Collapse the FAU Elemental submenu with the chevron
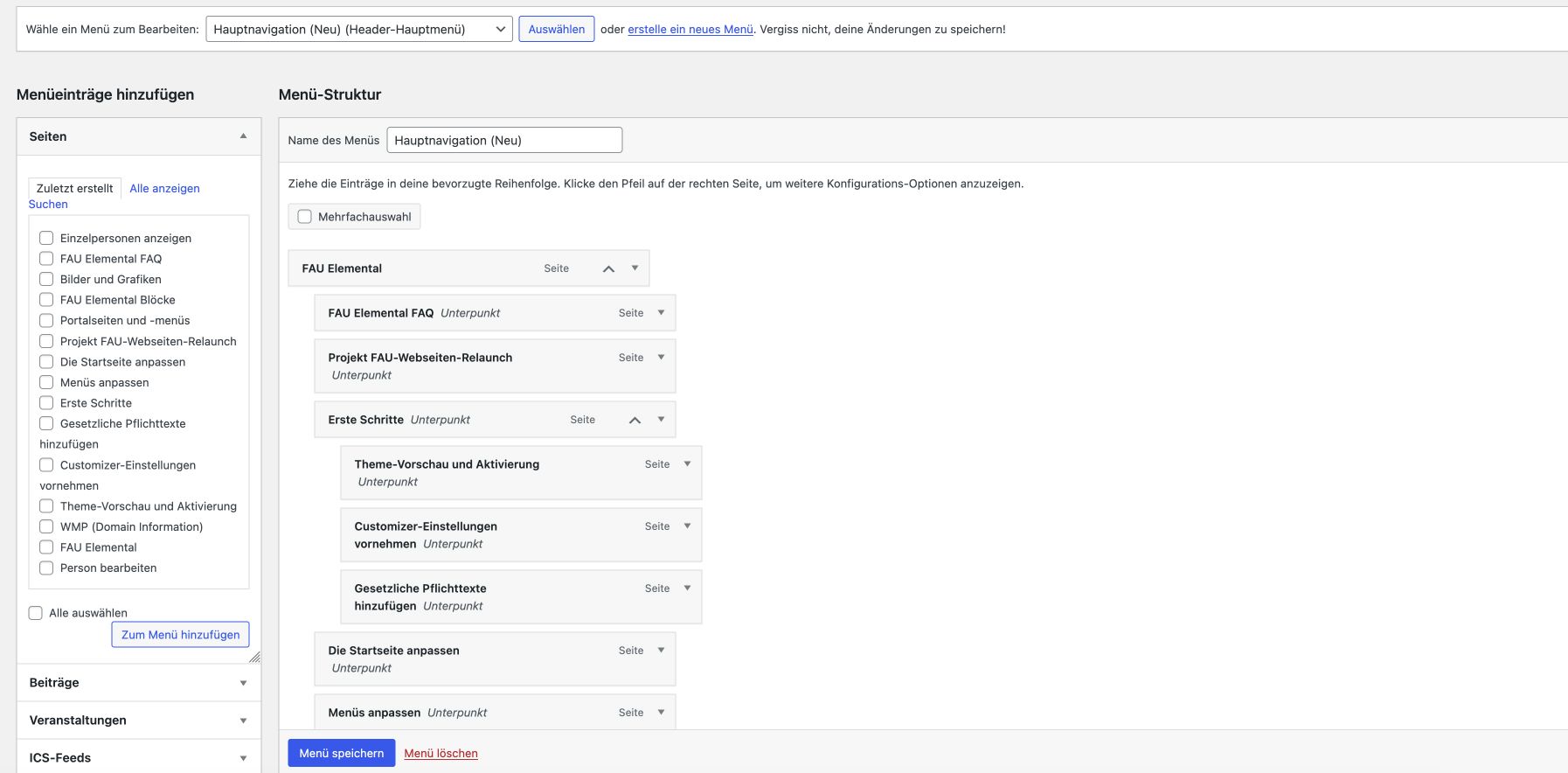This screenshot has width=1568, height=773. point(608,268)
